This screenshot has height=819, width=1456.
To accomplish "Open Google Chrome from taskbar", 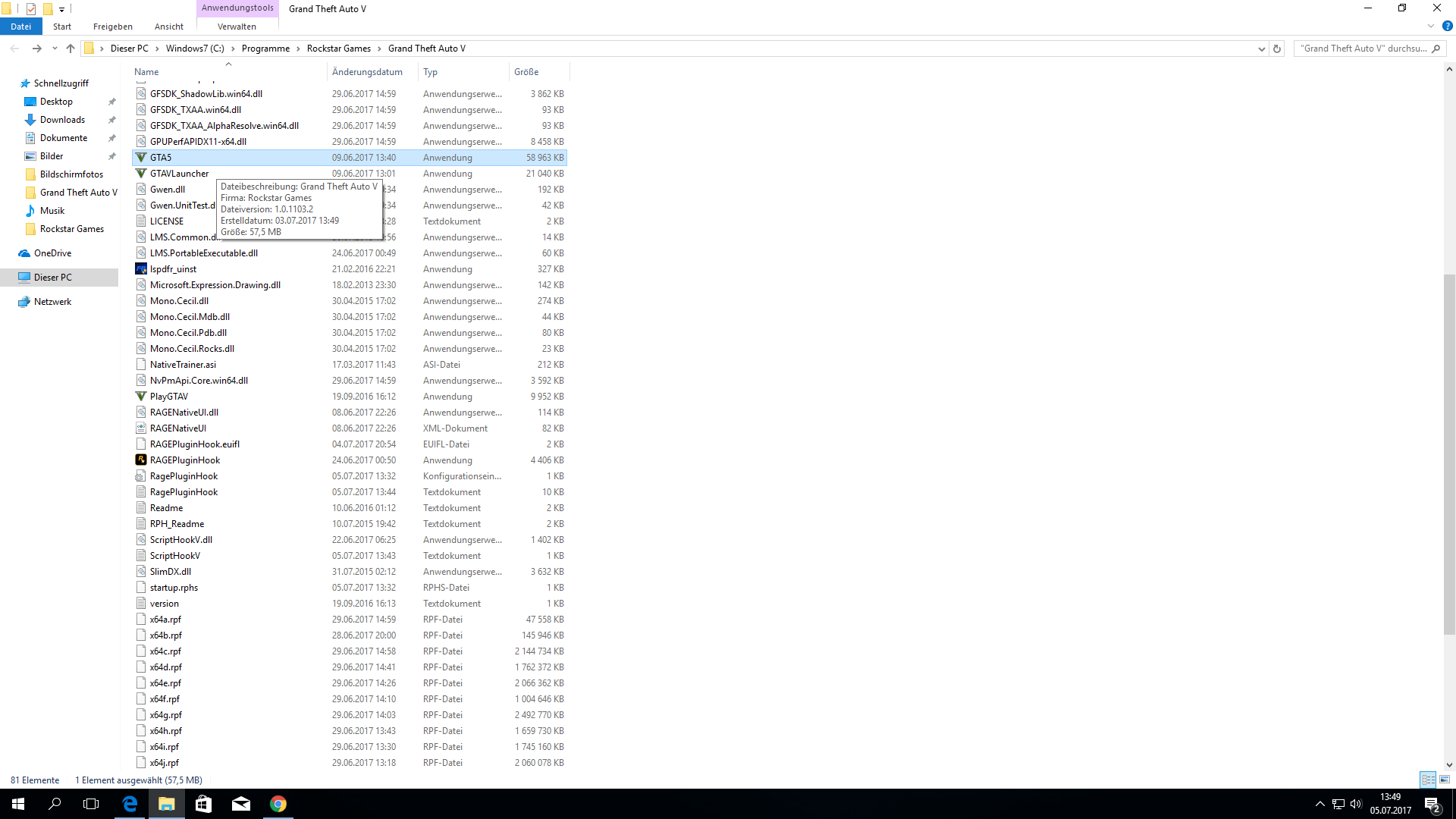I will point(278,804).
